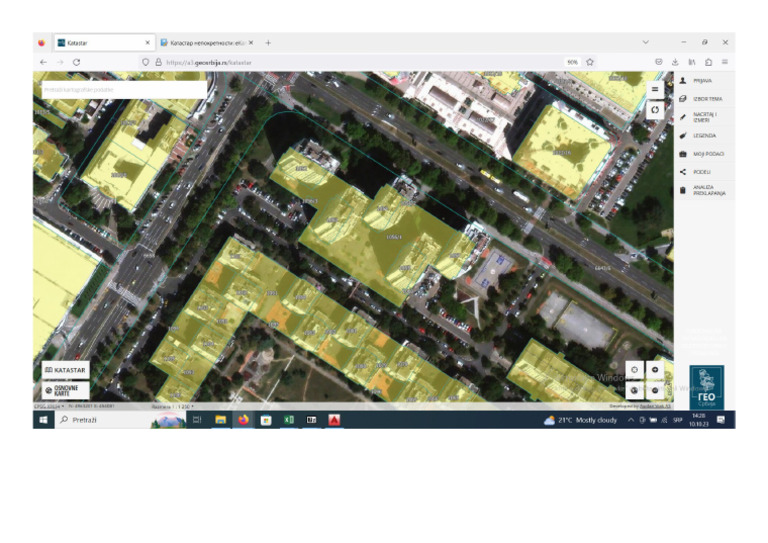The image size is (768, 543).
Task: Open the Razmera scale dropdown
Action: tap(172, 406)
